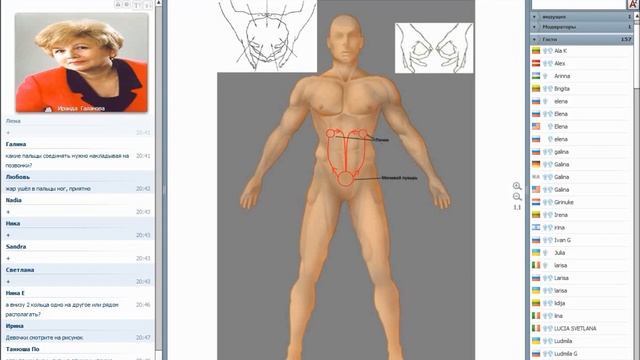Image resolution: width=640 pixels, height=360 pixels.
Task: Click the Israeli flag icon beside irina
Action: point(536,227)
